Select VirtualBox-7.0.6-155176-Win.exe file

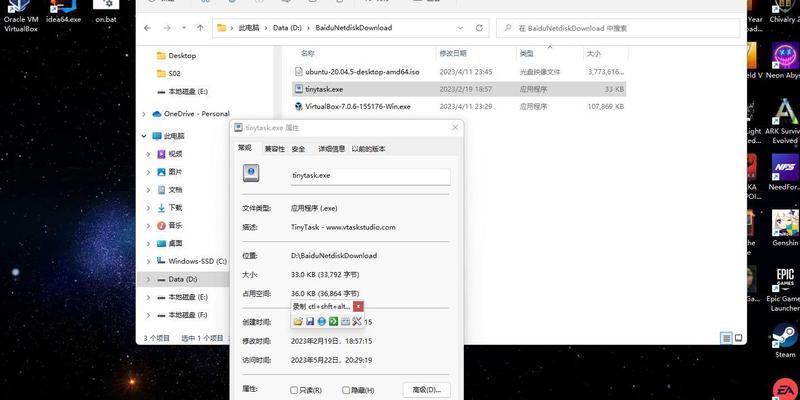(459, 107)
